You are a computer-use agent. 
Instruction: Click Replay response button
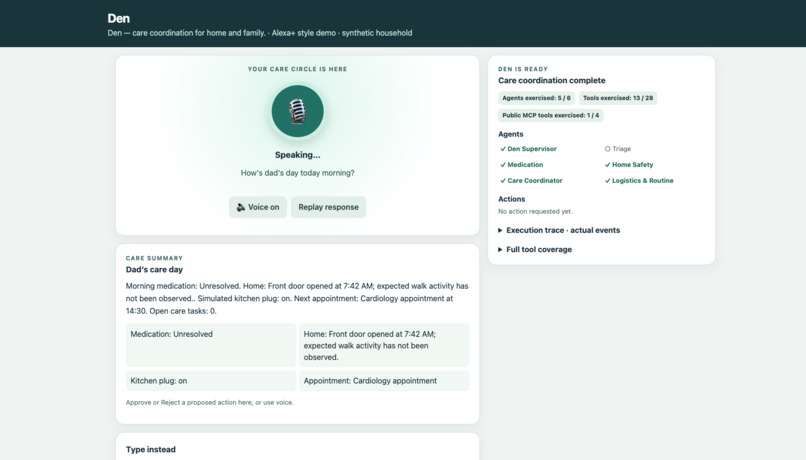tap(328, 207)
